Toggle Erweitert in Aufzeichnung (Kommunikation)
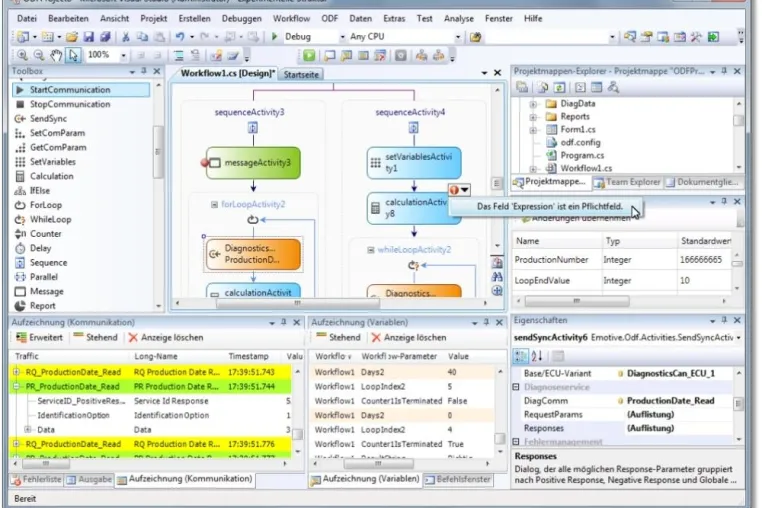Screen dimensions: 762x508 click(x=39, y=337)
